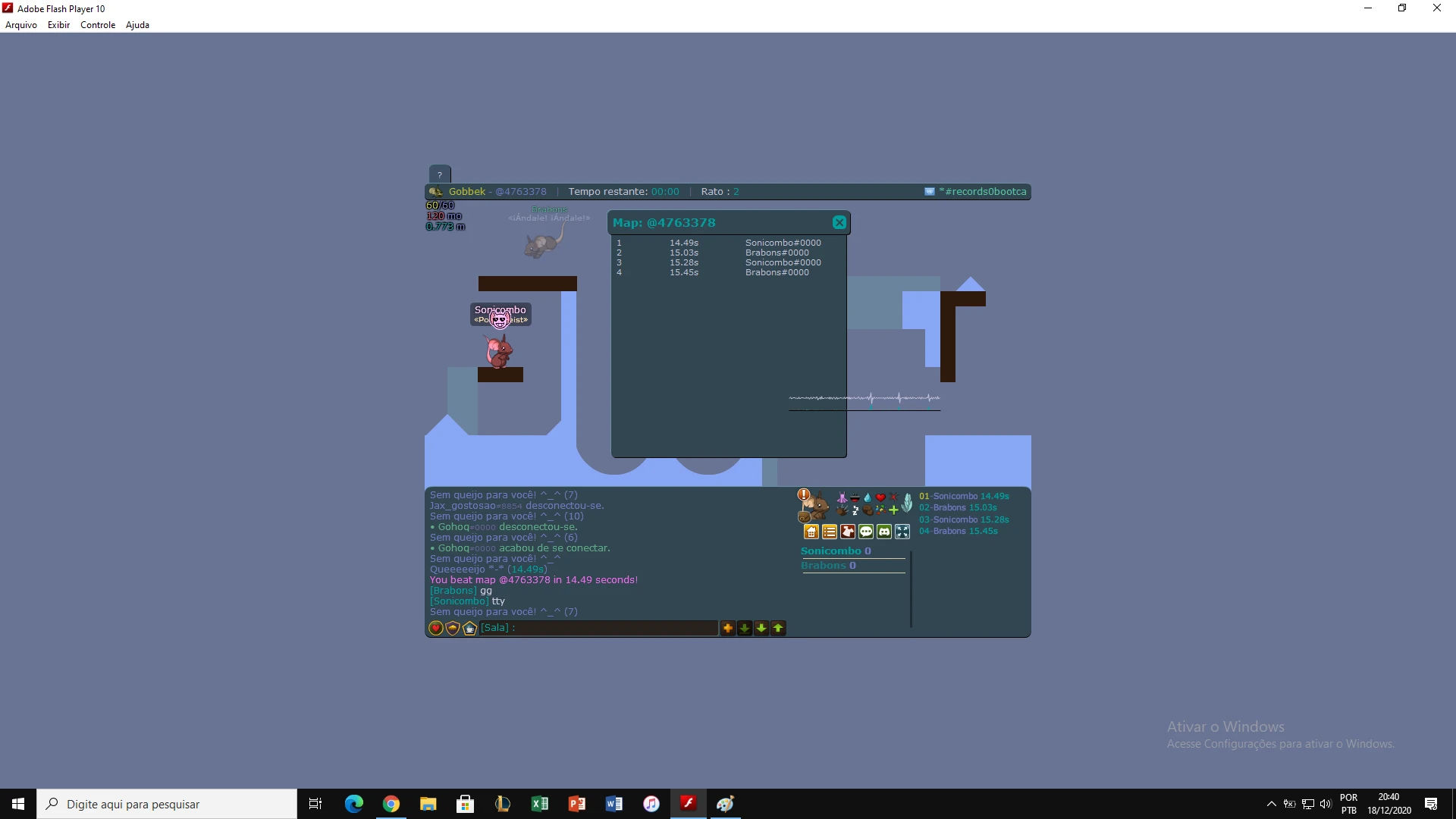Click 01-Sonicombo 14.49s leaderboard entry

(964, 496)
